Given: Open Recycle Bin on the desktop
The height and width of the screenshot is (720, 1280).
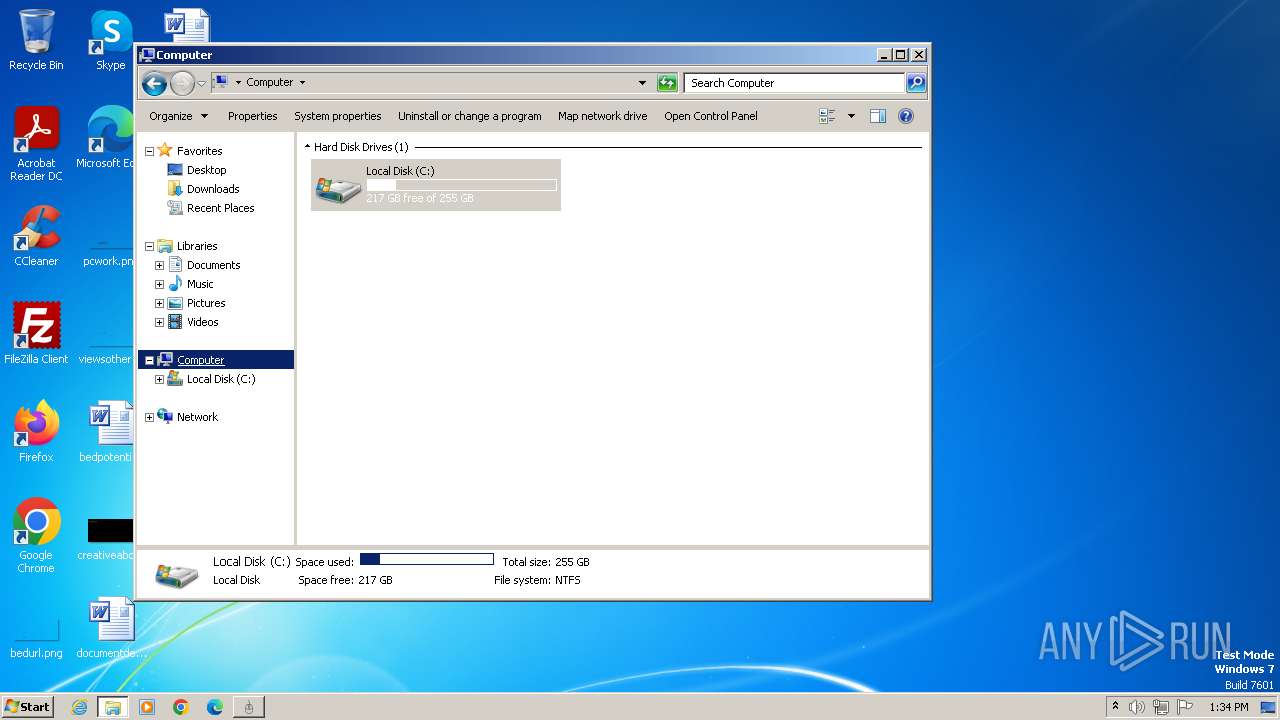Looking at the screenshot, I should click(36, 40).
